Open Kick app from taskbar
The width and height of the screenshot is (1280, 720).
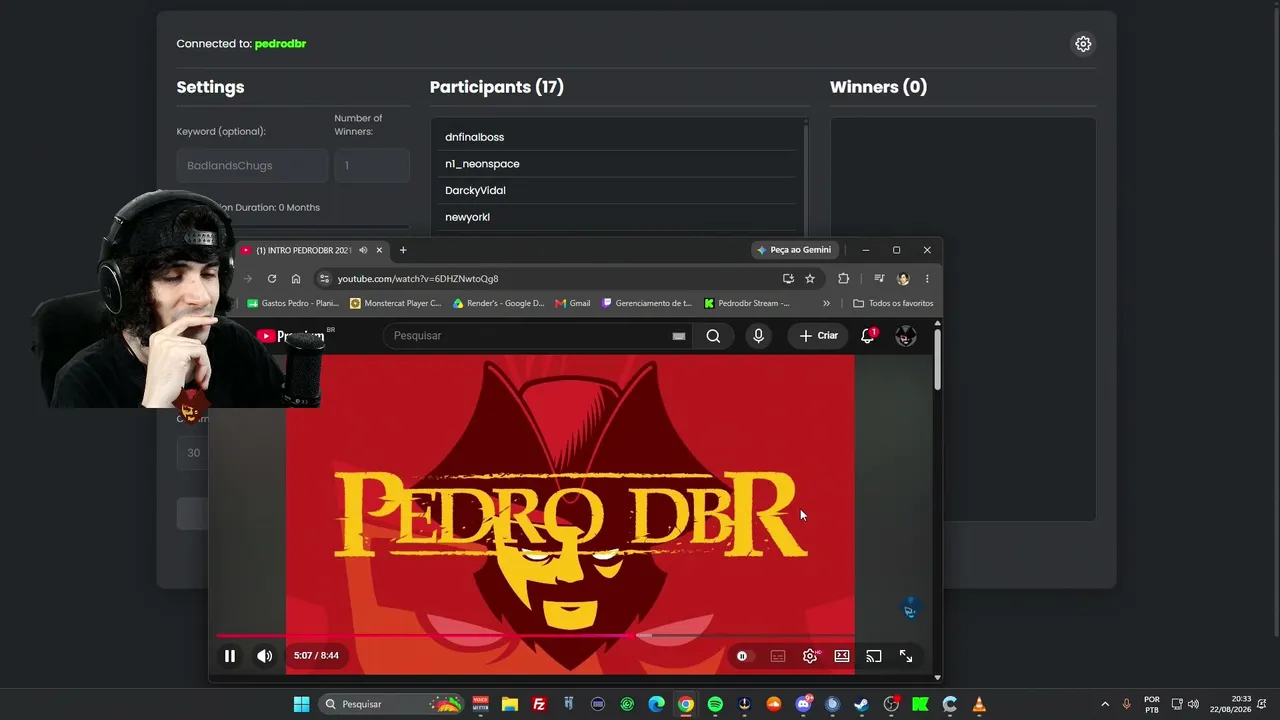(x=920, y=704)
